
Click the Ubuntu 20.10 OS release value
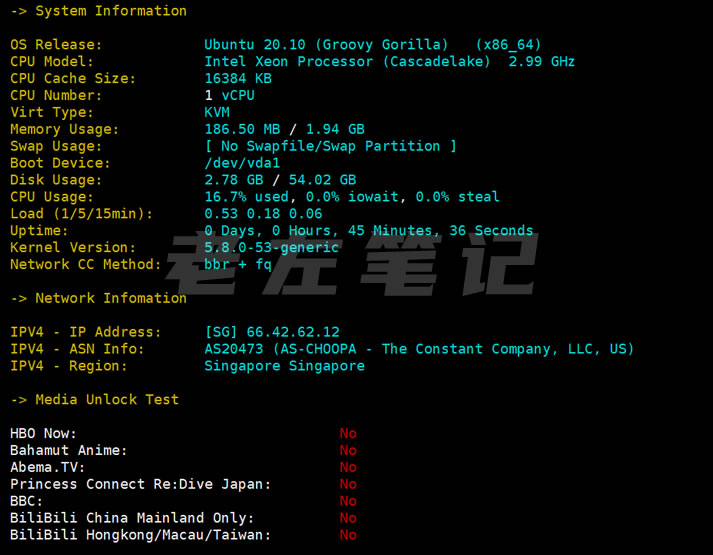326,45
